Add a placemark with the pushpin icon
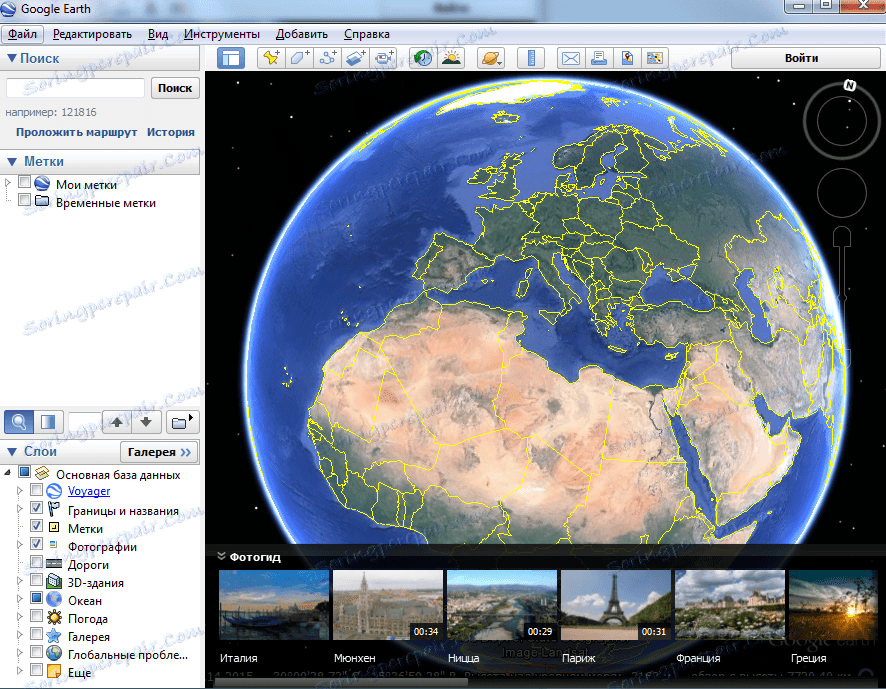The width and height of the screenshot is (886, 689). (271, 58)
